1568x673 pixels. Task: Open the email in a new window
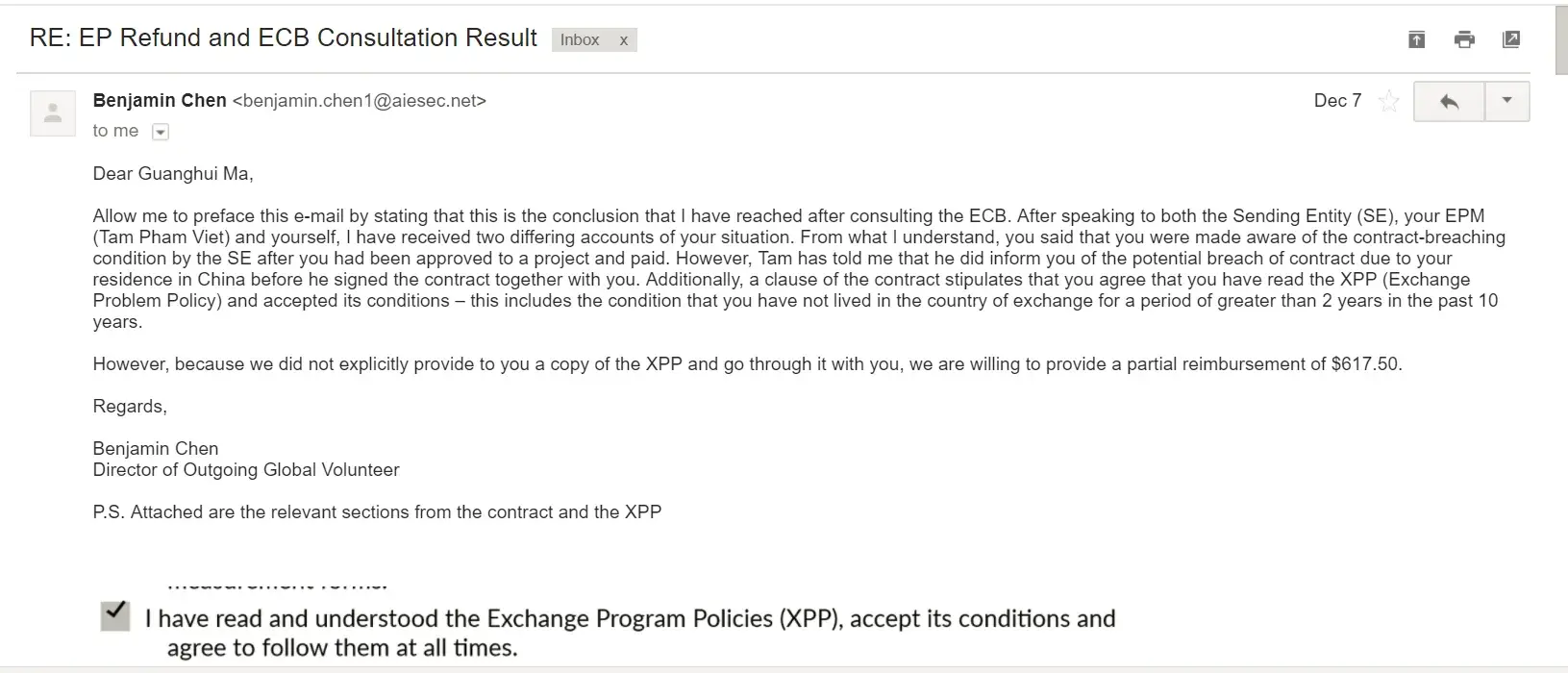(x=1511, y=39)
